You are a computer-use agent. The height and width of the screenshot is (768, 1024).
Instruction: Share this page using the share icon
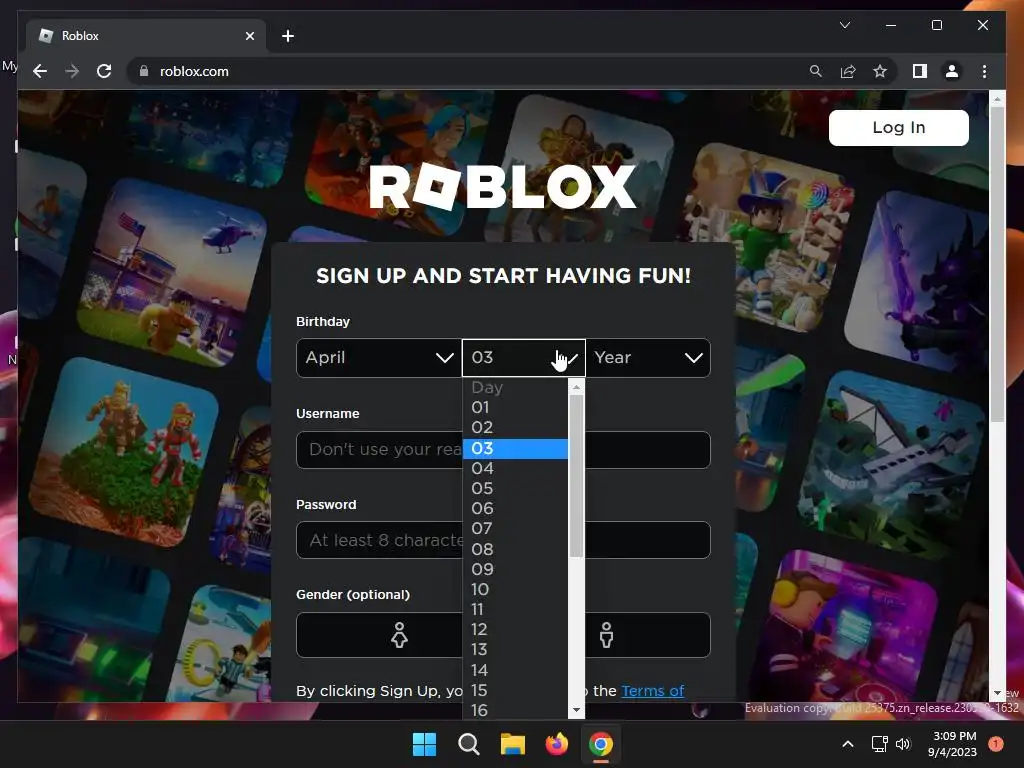pyautogui.click(x=848, y=71)
